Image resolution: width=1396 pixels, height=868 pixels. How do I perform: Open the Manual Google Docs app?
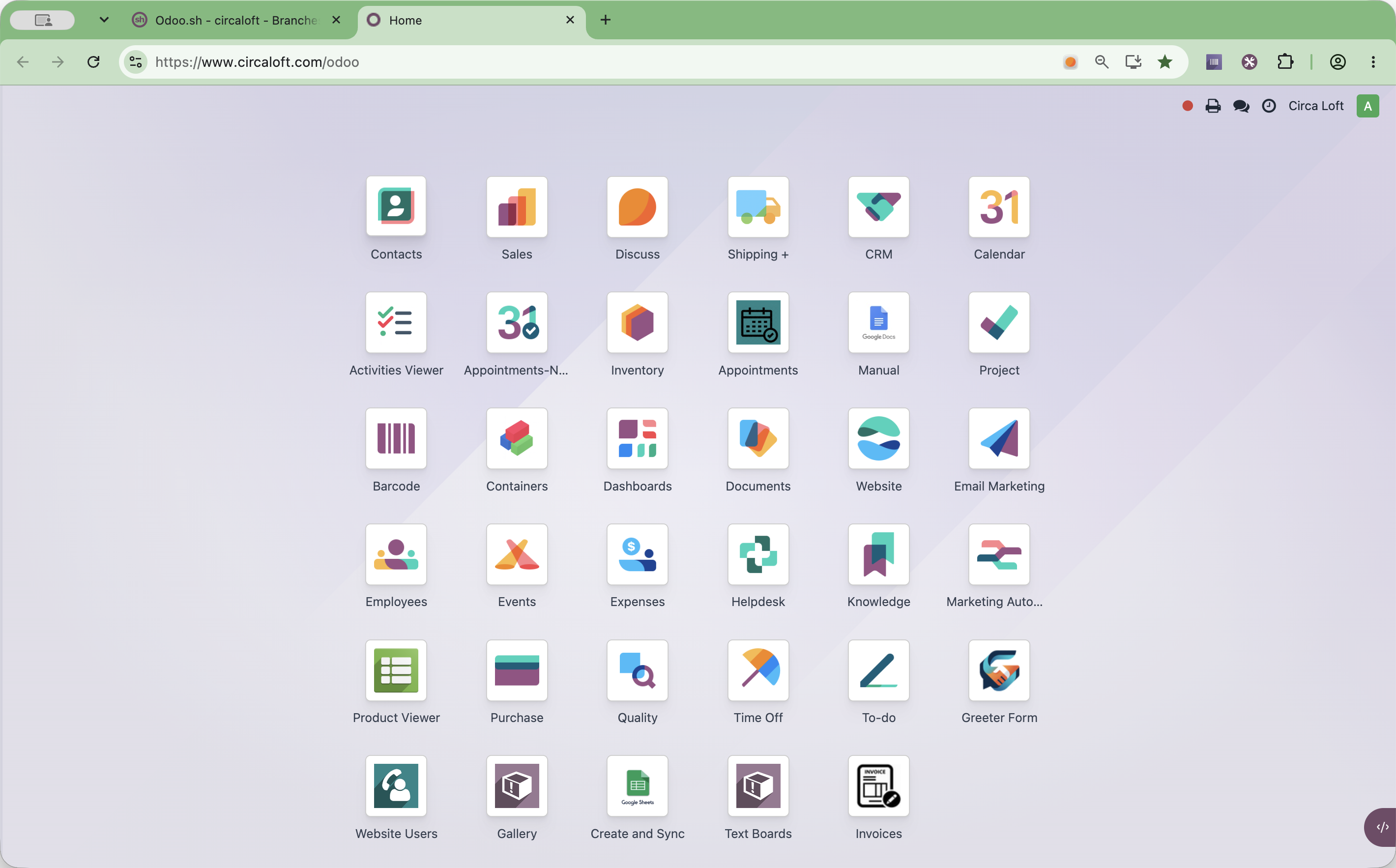click(x=878, y=322)
